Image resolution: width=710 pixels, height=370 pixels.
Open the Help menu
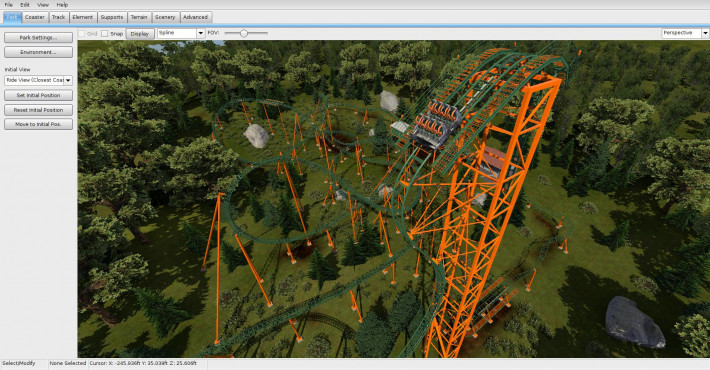62,5
